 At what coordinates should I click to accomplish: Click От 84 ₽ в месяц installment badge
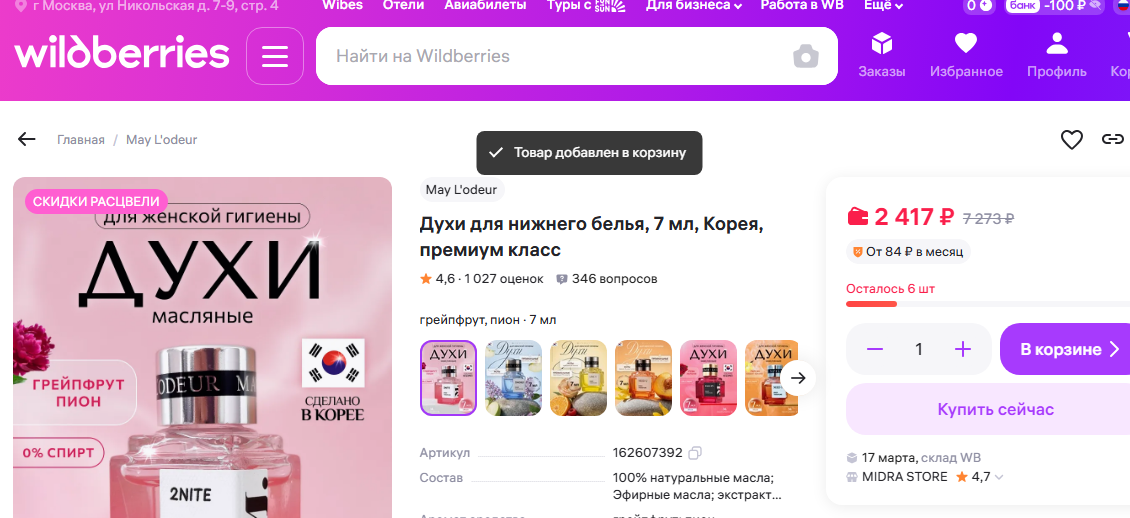908,252
